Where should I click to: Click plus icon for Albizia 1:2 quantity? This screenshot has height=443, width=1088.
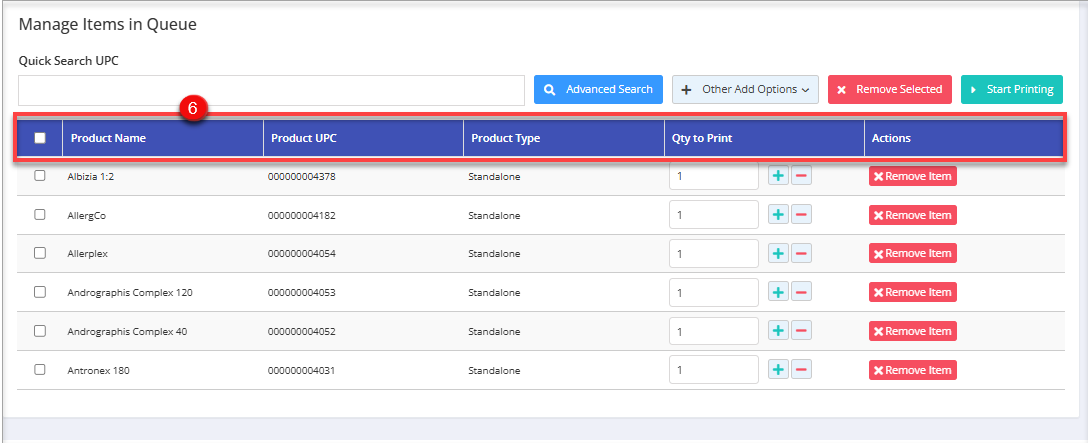point(778,176)
